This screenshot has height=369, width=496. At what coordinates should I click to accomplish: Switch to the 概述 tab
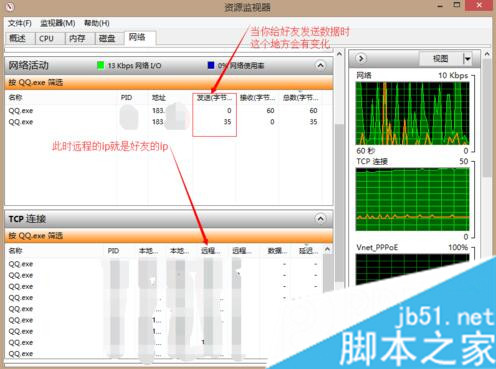20,38
